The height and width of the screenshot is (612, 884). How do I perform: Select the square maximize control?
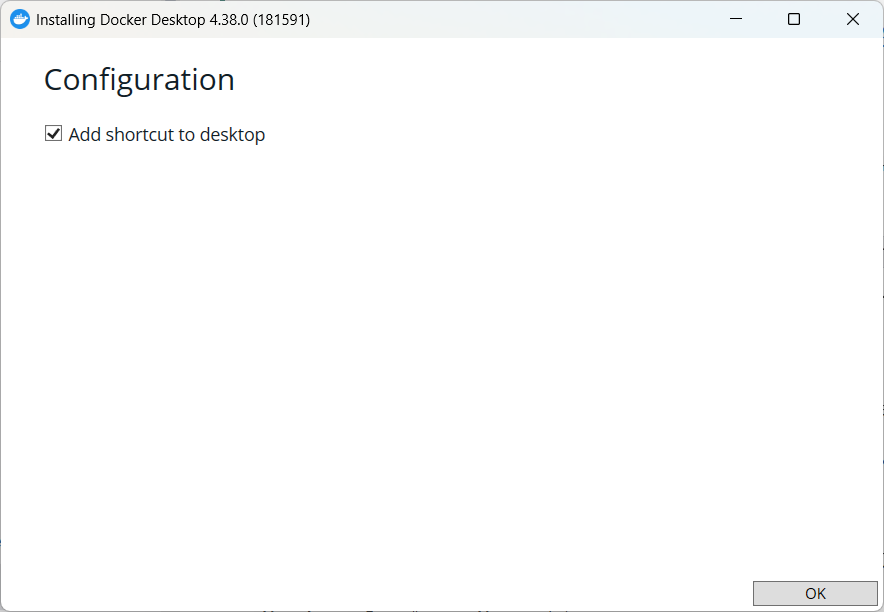794,19
